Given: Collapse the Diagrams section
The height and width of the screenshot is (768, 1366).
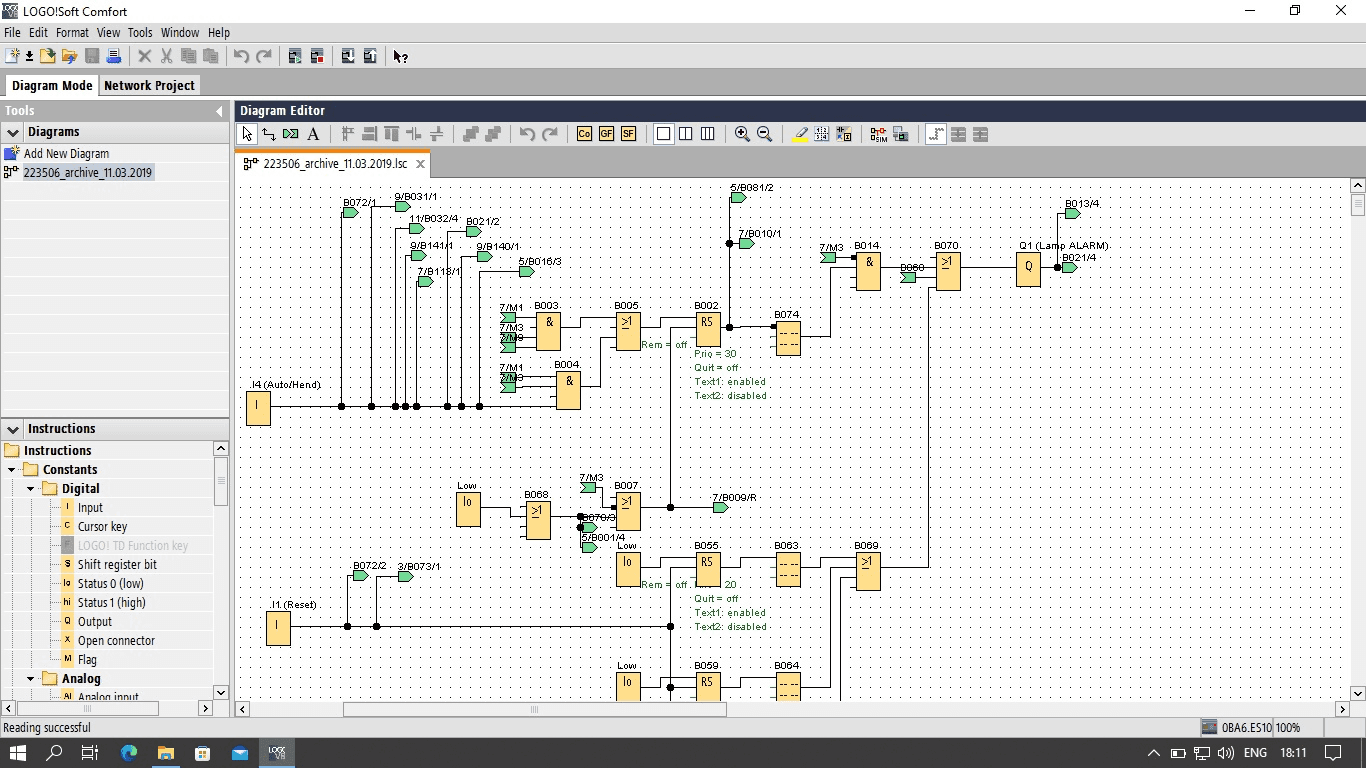Looking at the screenshot, I should pyautogui.click(x=13, y=132).
